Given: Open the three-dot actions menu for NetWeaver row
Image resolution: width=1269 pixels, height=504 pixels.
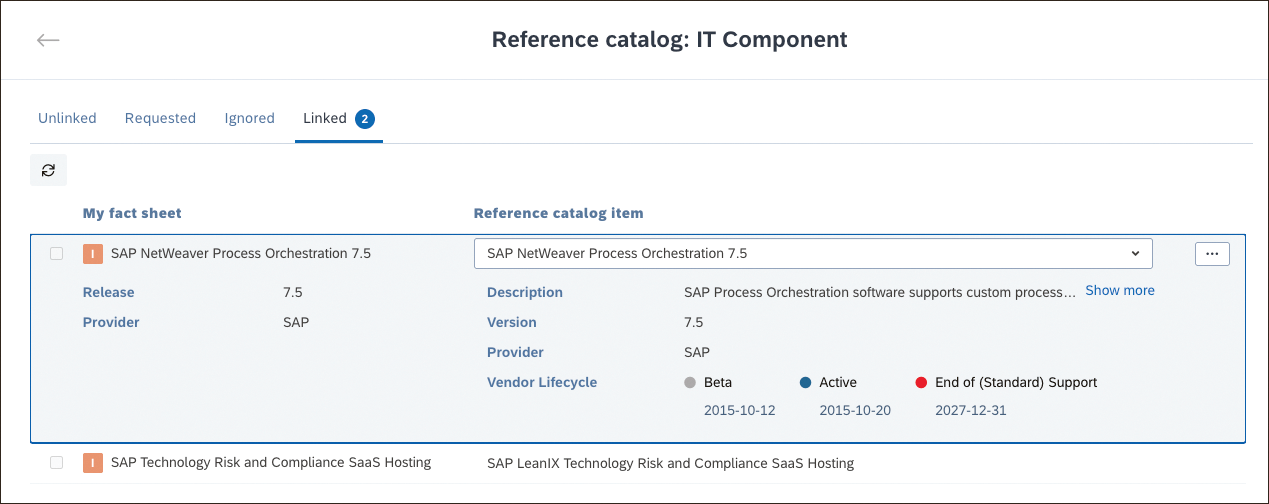Looking at the screenshot, I should pyautogui.click(x=1212, y=254).
